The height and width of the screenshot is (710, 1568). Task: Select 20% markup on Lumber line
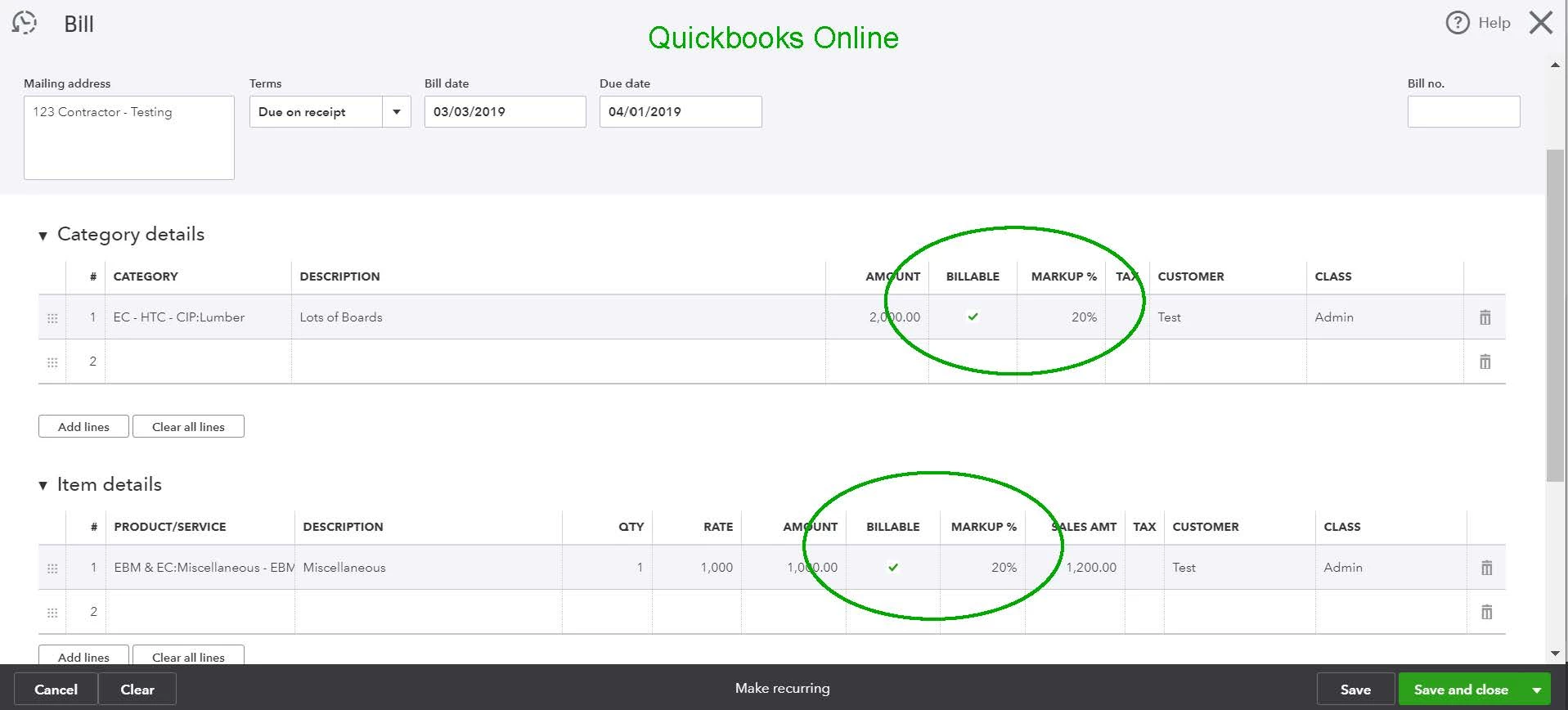pyautogui.click(x=1061, y=317)
